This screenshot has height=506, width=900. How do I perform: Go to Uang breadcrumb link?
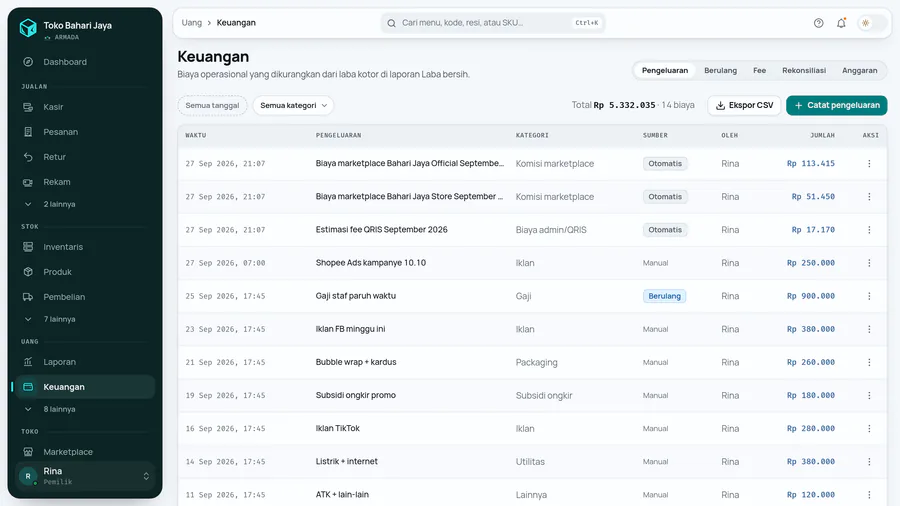192,23
